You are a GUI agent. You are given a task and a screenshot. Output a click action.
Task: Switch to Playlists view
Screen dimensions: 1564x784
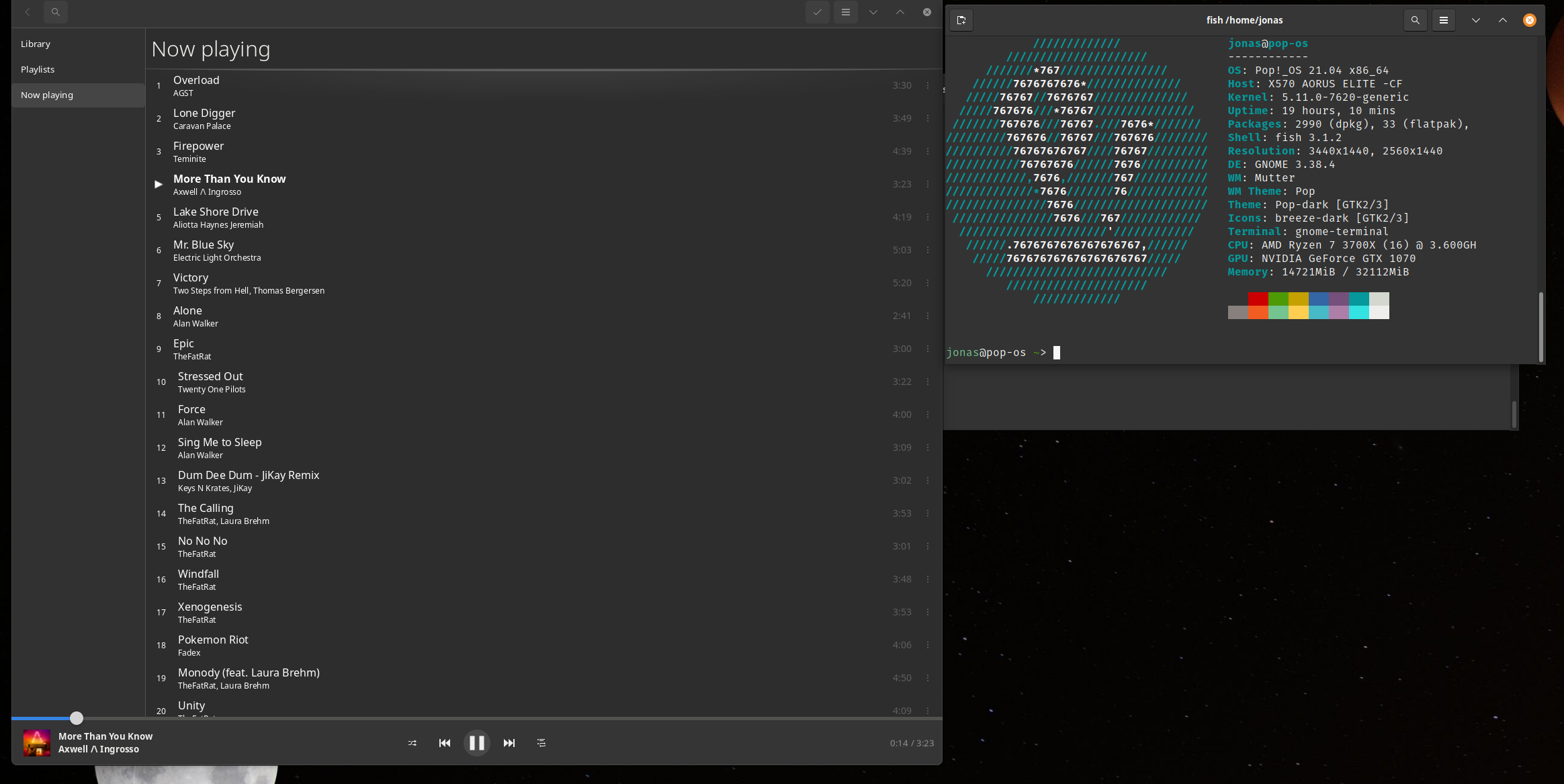coord(38,69)
